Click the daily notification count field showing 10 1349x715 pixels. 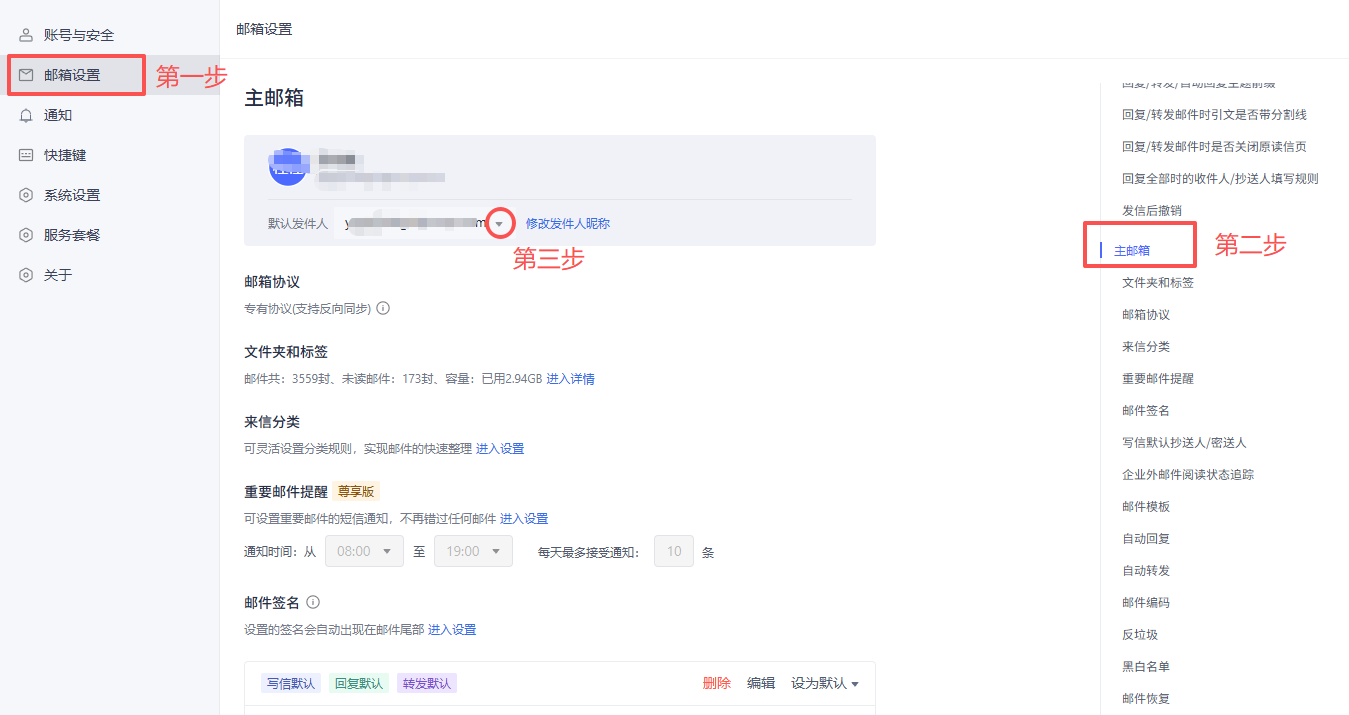click(x=673, y=551)
